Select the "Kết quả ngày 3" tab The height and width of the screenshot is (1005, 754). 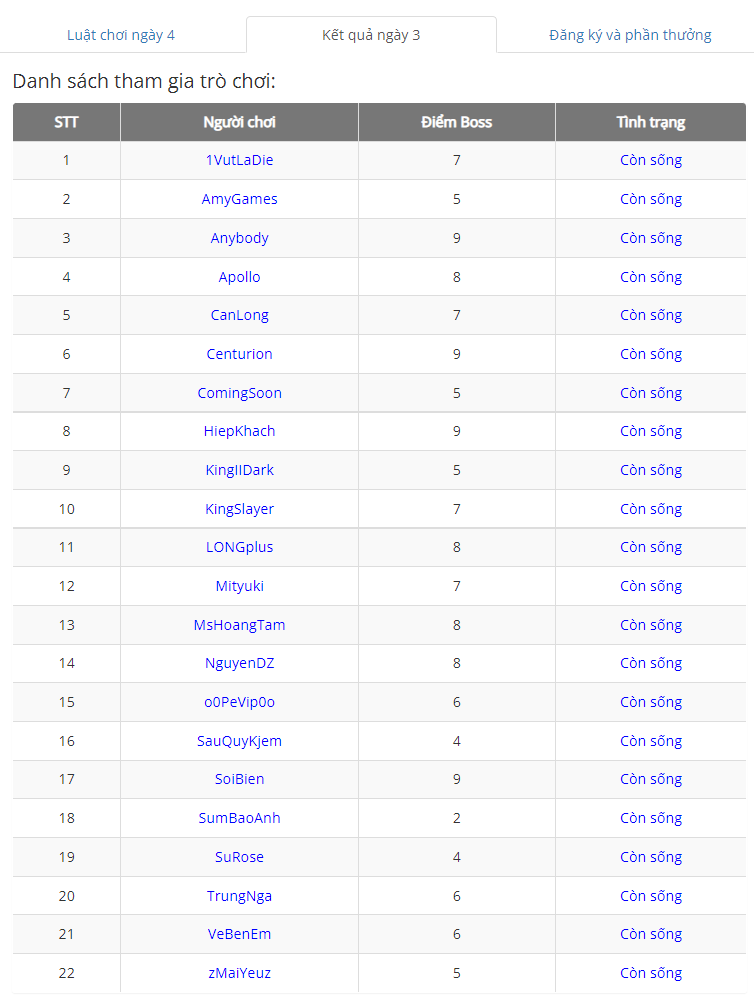371,33
